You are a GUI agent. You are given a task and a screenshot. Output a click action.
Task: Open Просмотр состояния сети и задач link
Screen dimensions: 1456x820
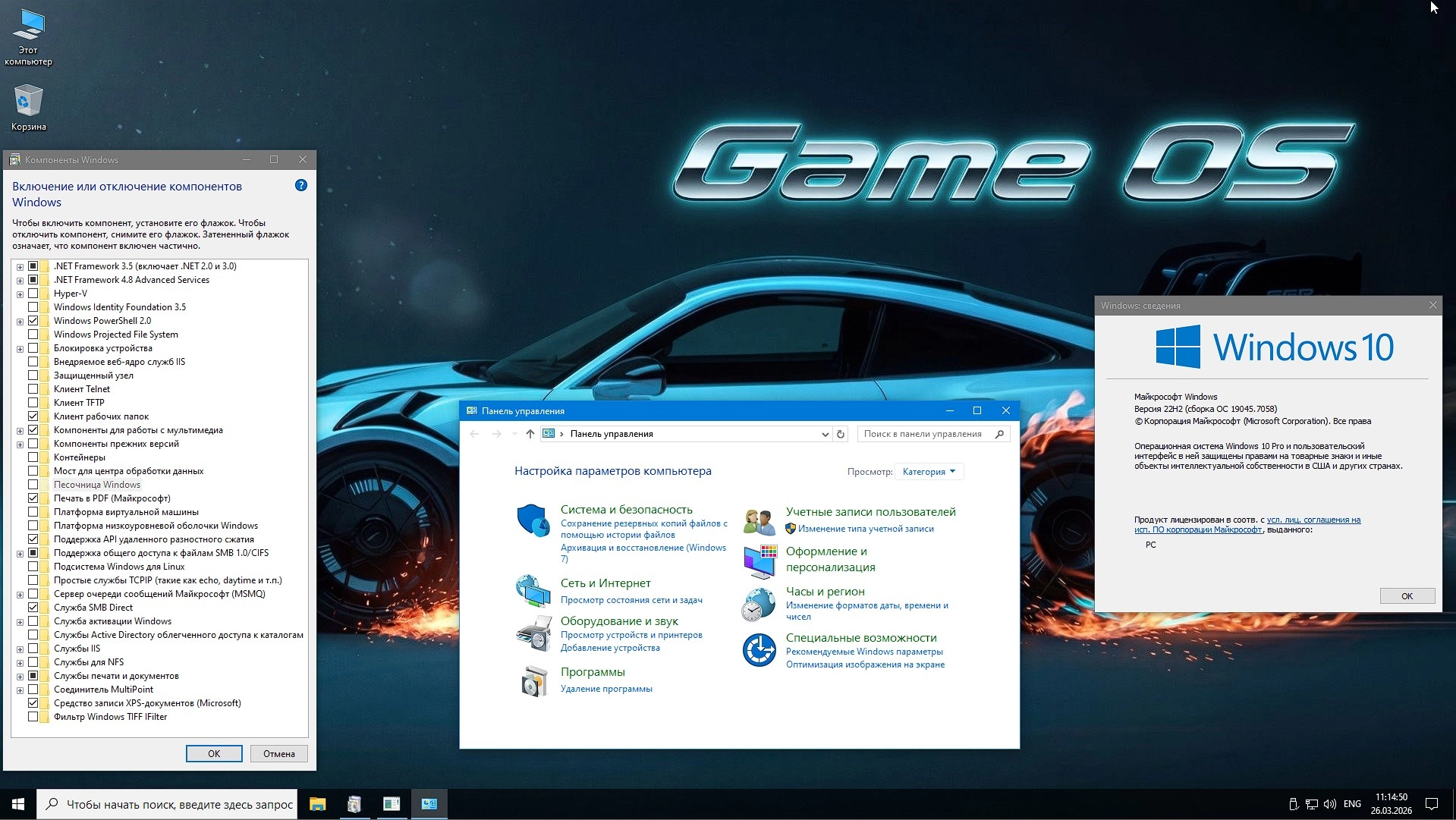pyautogui.click(x=631, y=600)
